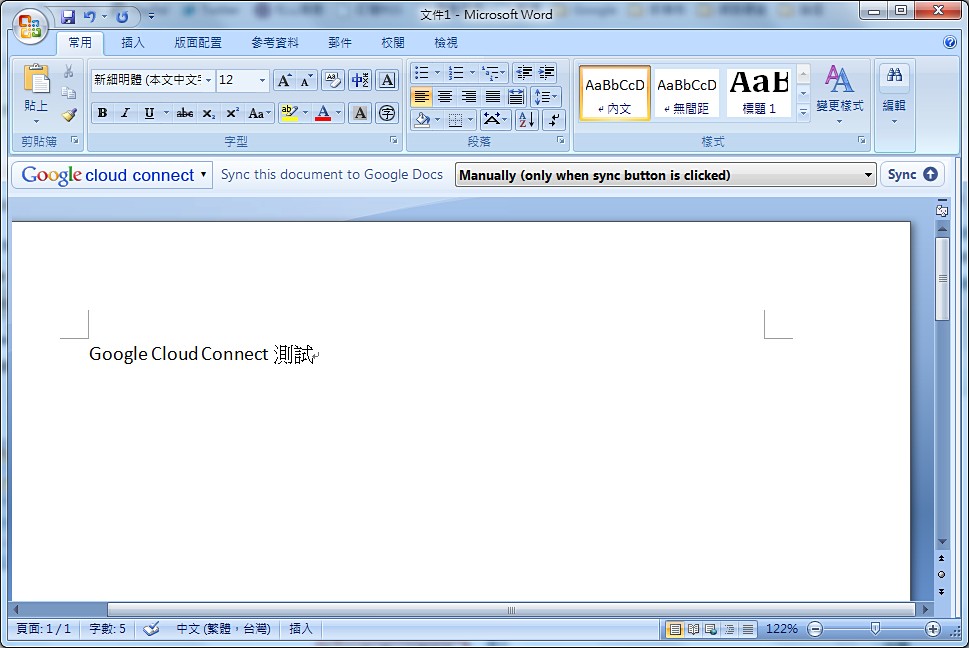Open the Google cloud connect menu
The width and height of the screenshot is (969, 648).
[x=112, y=175]
